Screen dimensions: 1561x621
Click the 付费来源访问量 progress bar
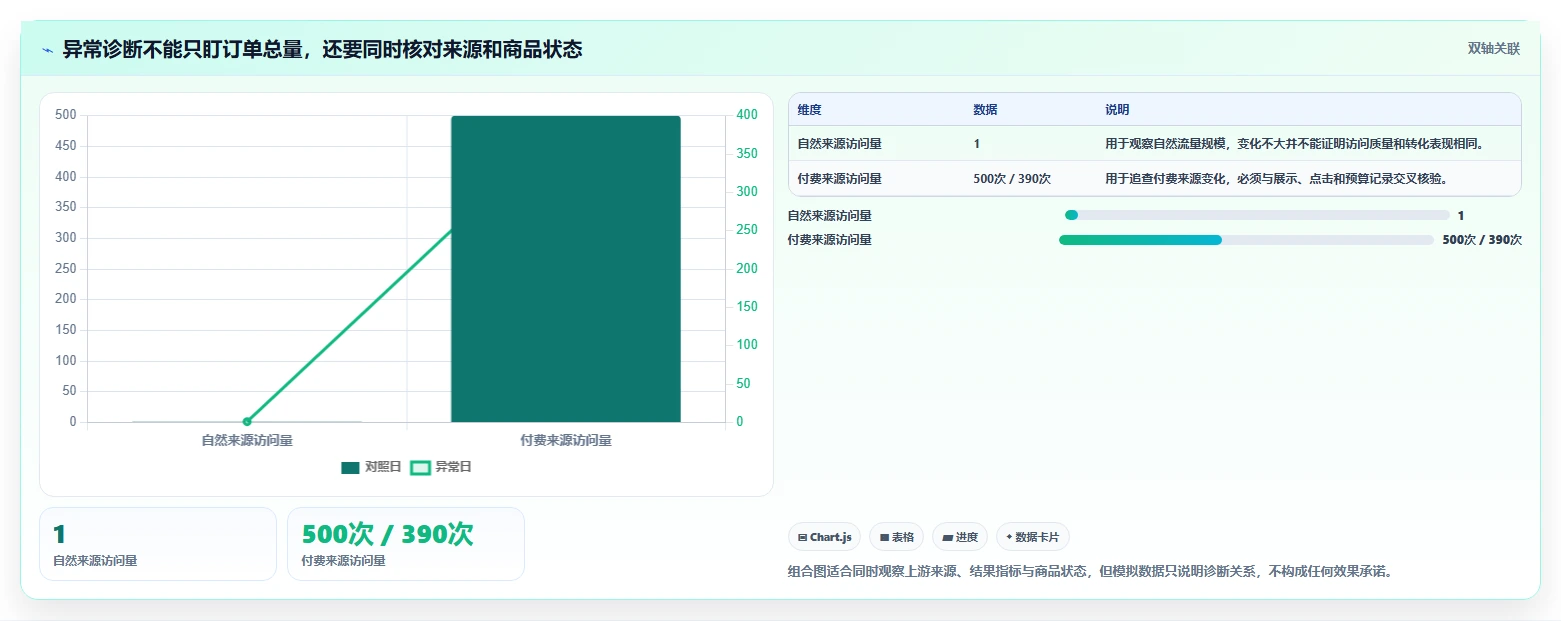pos(1246,240)
